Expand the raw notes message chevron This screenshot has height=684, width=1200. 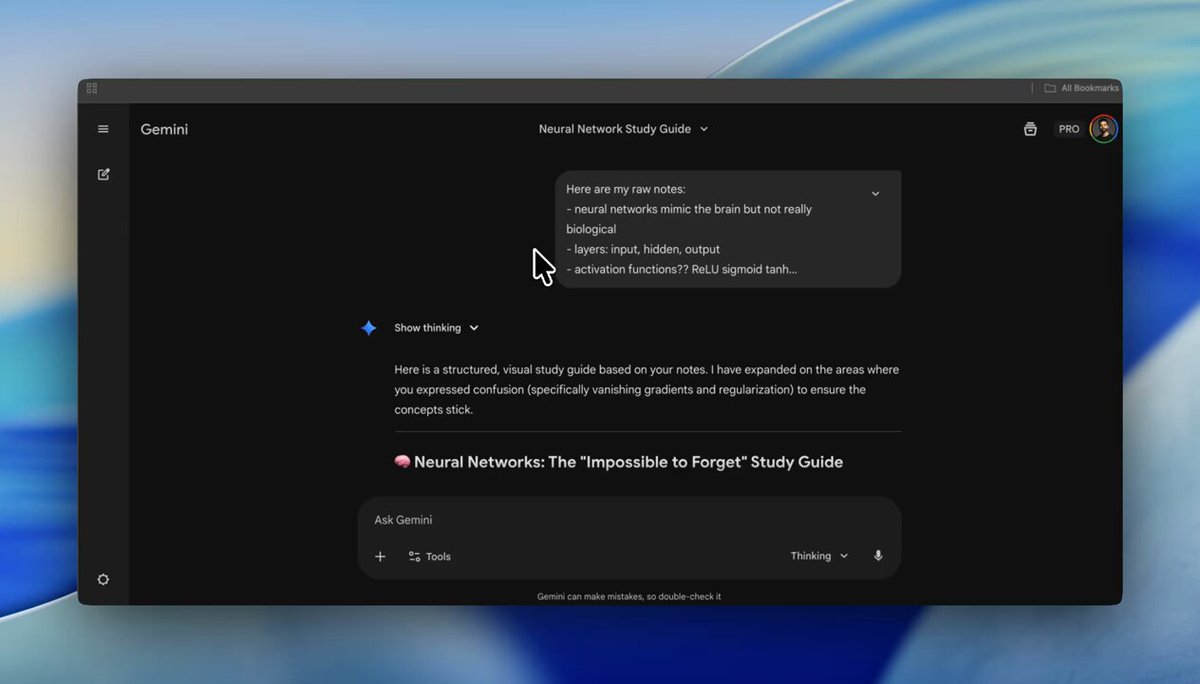tap(875, 194)
